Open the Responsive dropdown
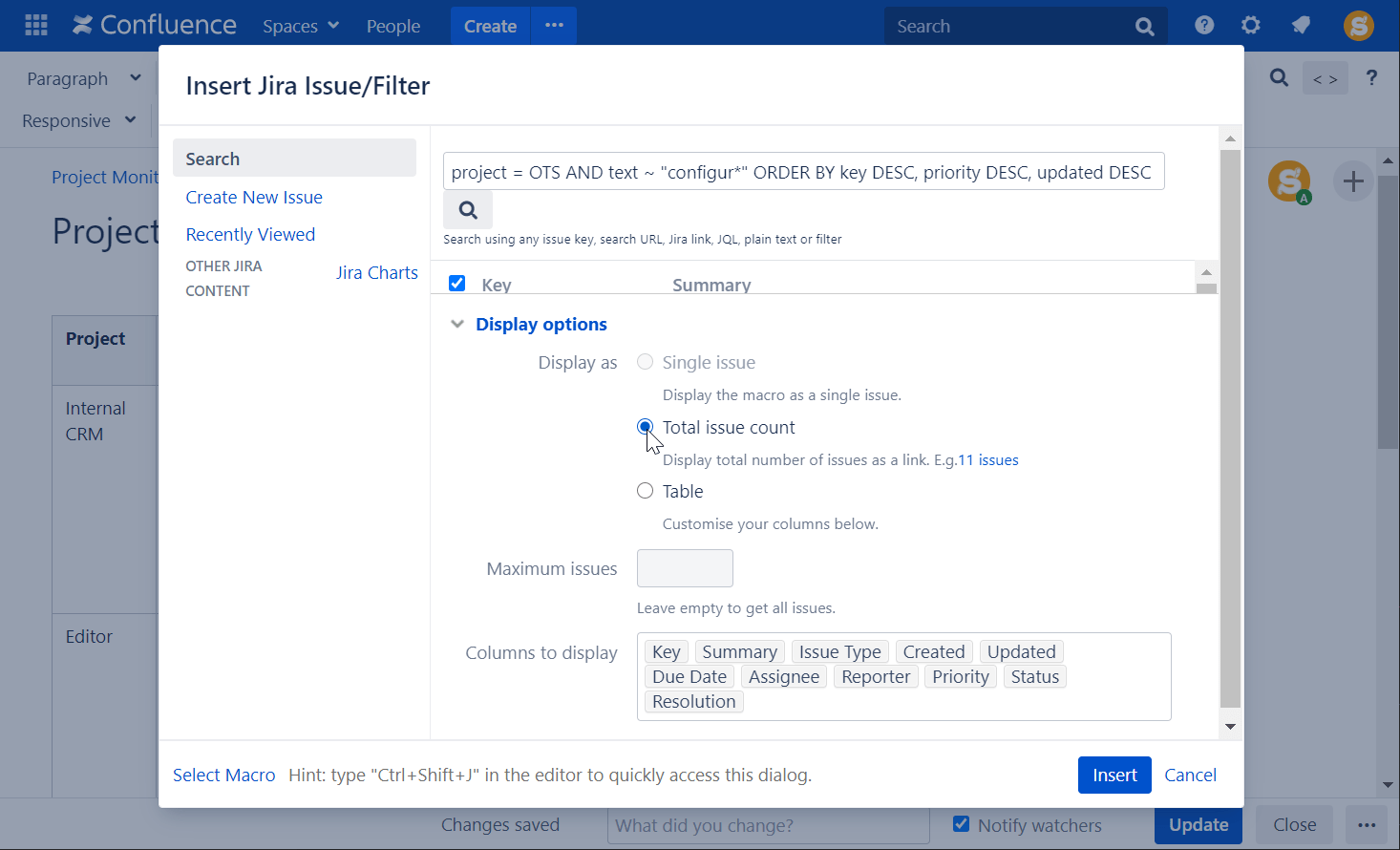Image resolution: width=1400 pixels, height=850 pixels. 76,120
